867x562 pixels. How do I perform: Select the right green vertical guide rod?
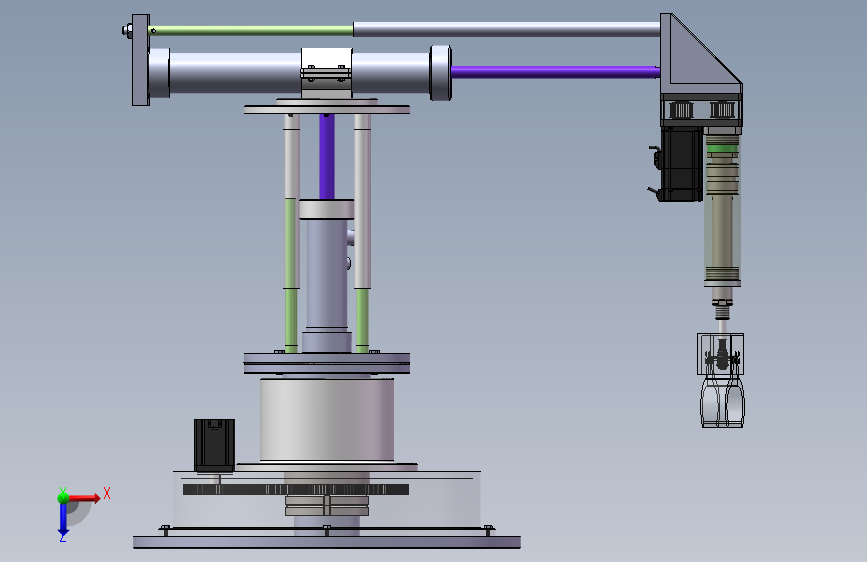362,320
